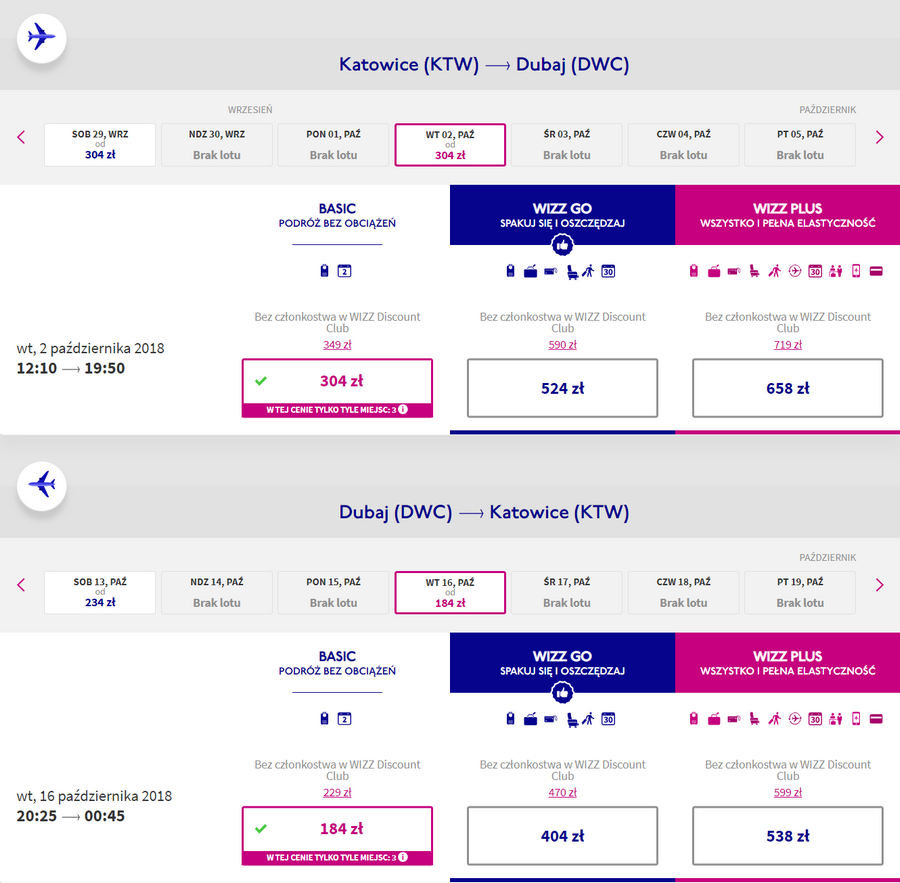
Task: Select the outbound BASIC fare 304 zł
Action: point(338,388)
